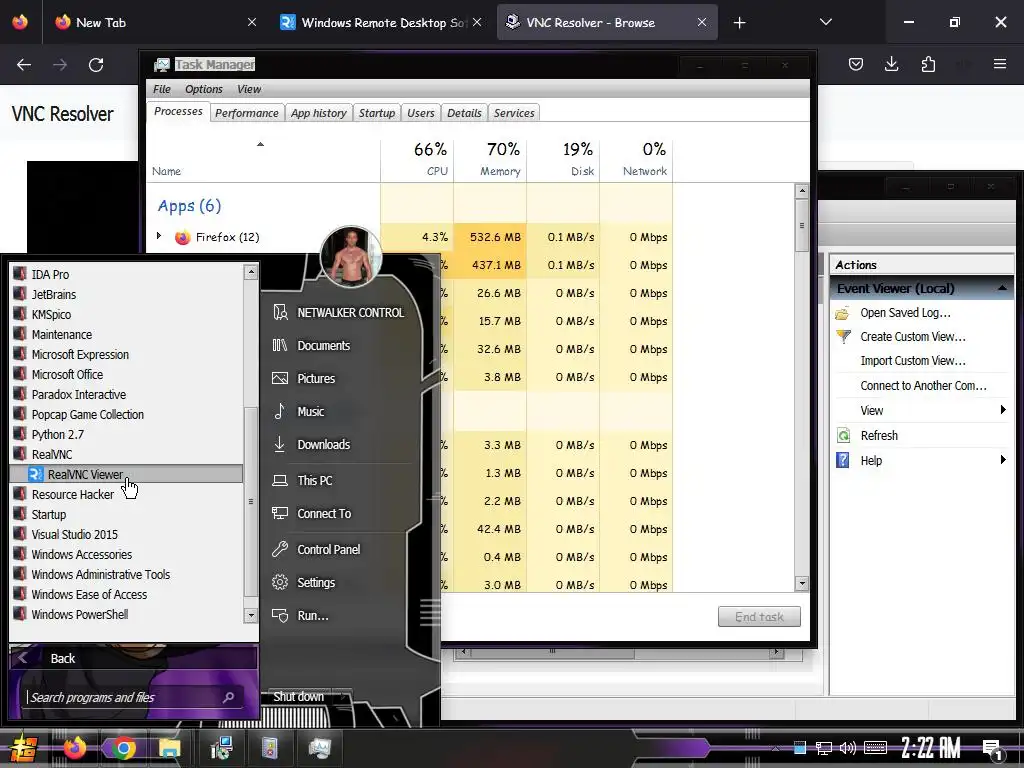This screenshot has height=768, width=1024.
Task: Expand the Windows PowerShell folder
Action: click(x=80, y=615)
